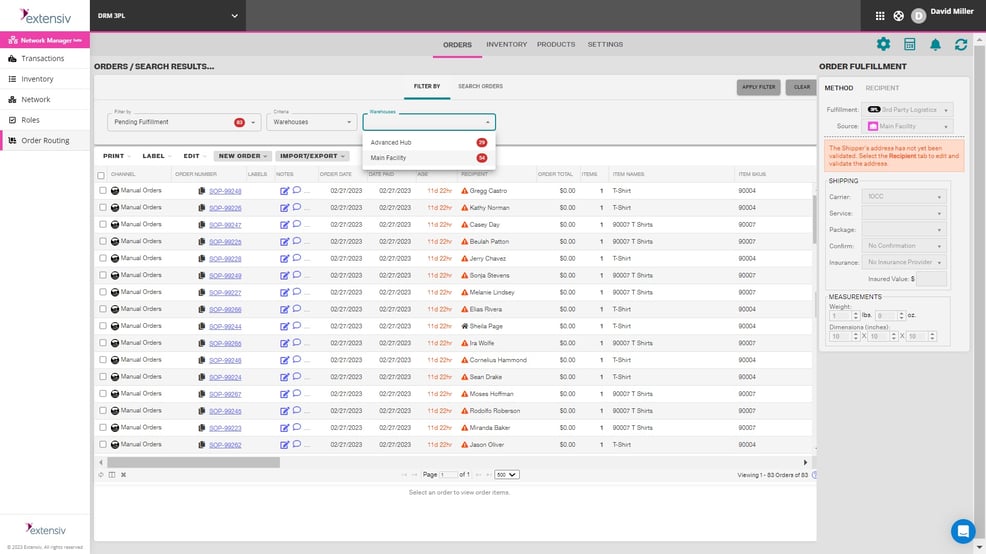The height and width of the screenshot is (554, 986).
Task: Open the chat support bubble icon
Action: pyautogui.click(x=963, y=531)
